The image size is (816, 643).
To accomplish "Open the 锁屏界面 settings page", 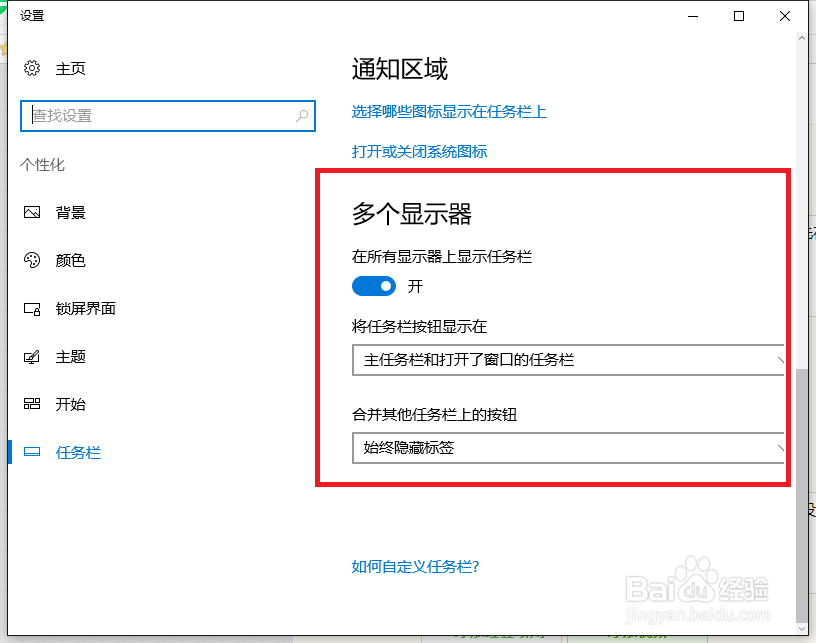I will coord(85,308).
